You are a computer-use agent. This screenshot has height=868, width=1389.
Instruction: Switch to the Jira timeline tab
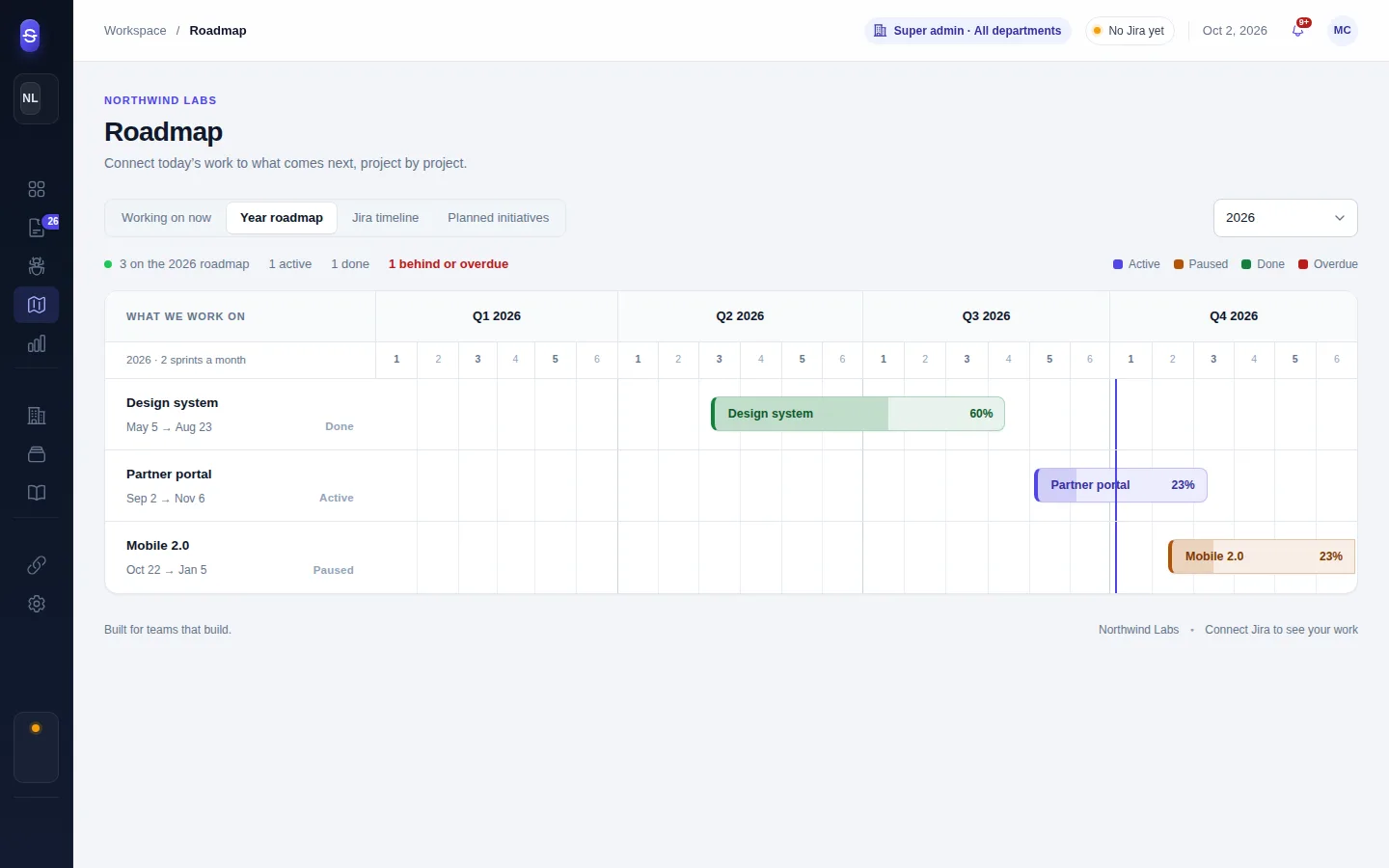[385, 218]
